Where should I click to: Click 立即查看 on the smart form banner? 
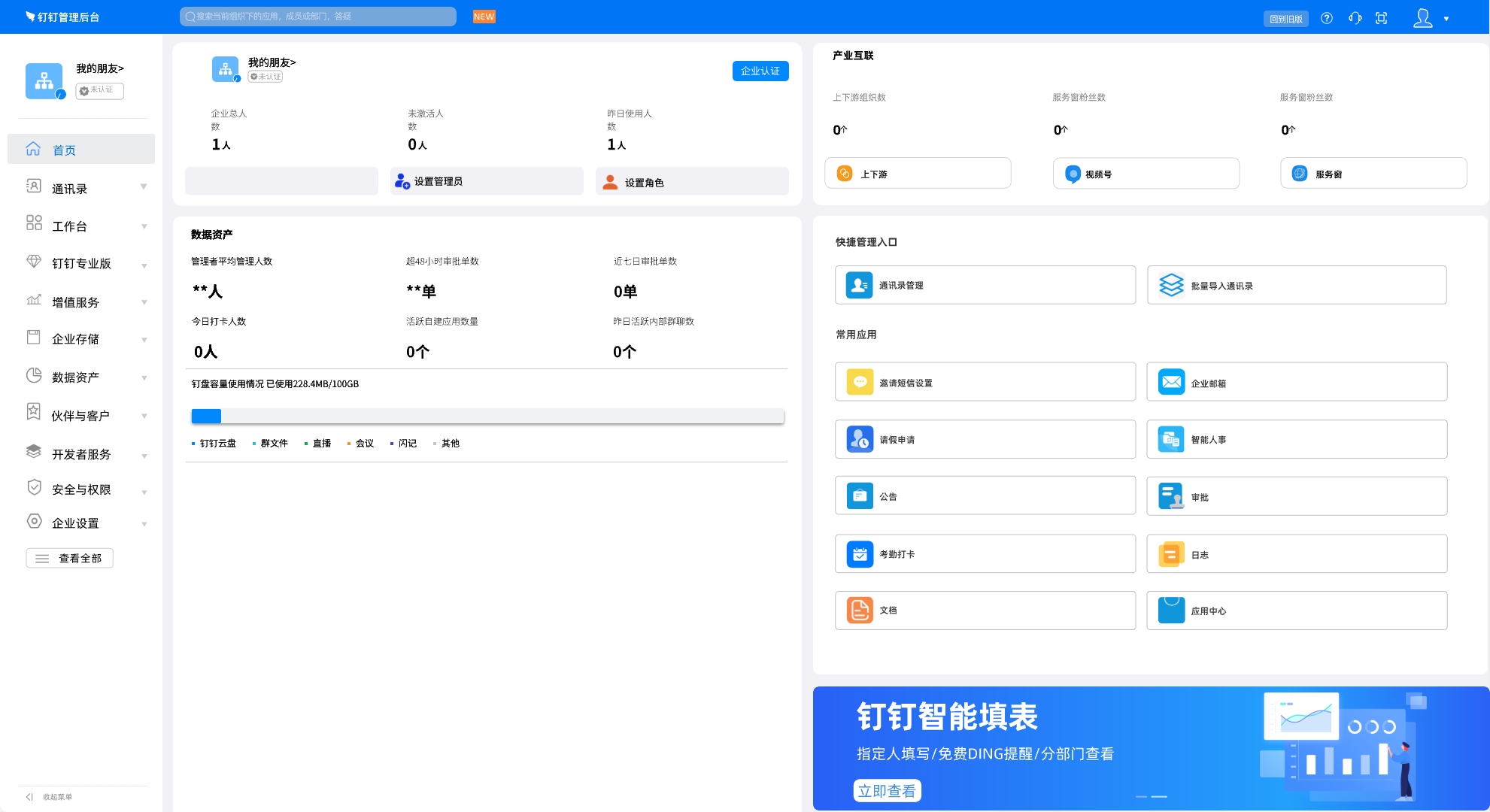887,790
